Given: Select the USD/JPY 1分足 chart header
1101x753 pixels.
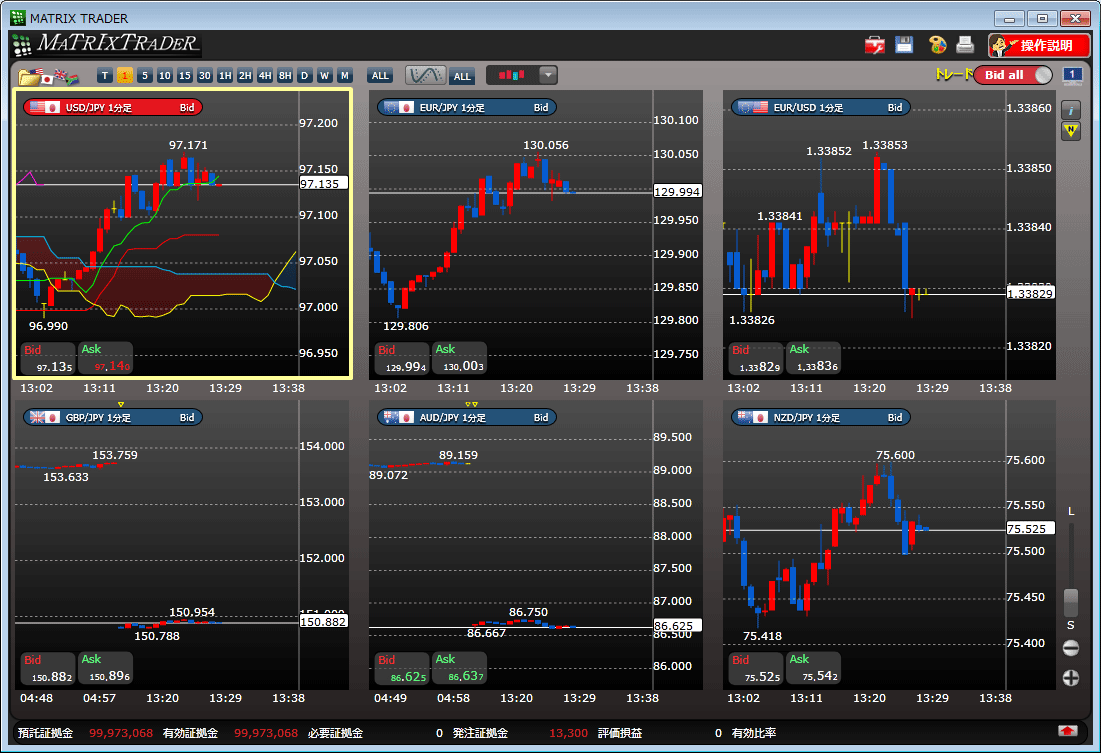Looking at the screenshot, I should (113, 107).
